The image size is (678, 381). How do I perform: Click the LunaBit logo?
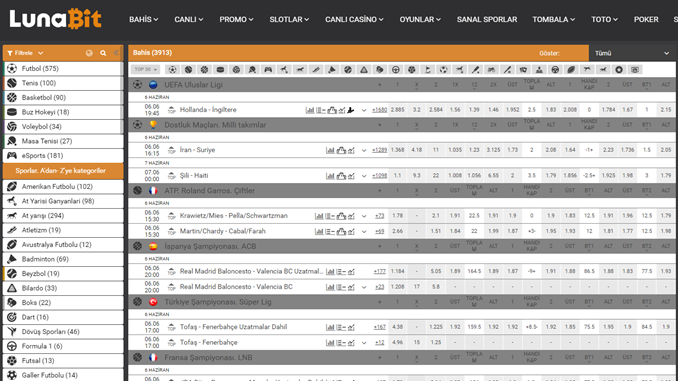pos(55,19)
